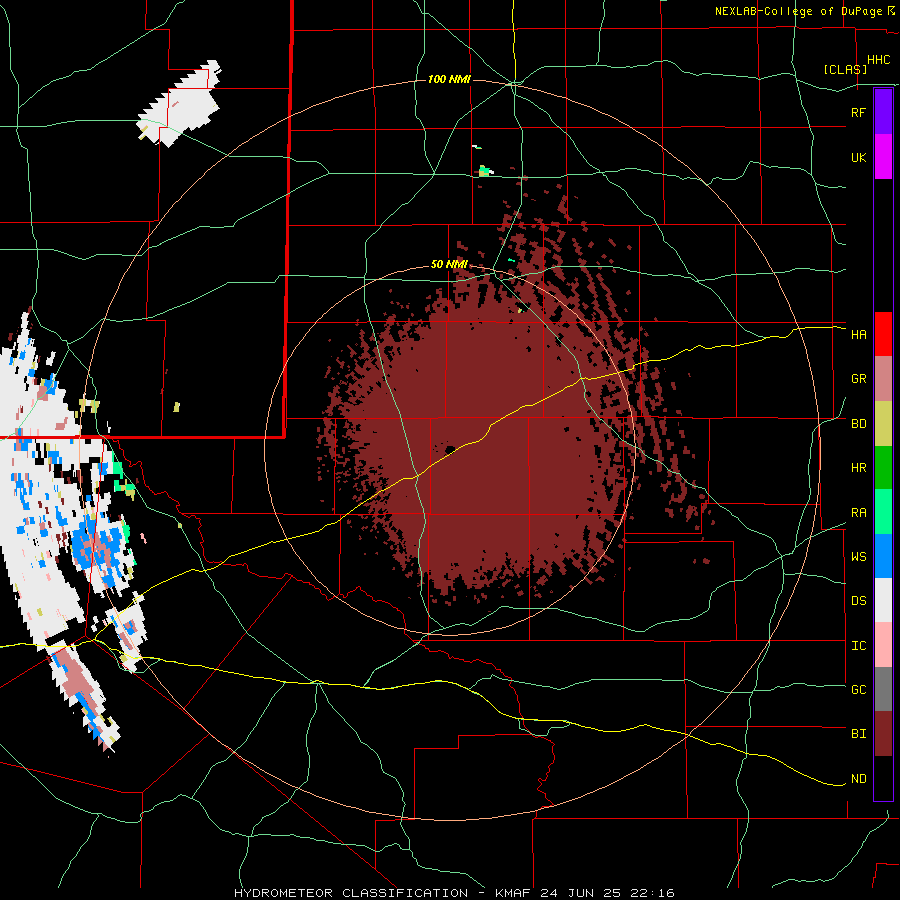Click the BD legend label
The height and width of the screenshot is (900, 900).
[858, 424]
